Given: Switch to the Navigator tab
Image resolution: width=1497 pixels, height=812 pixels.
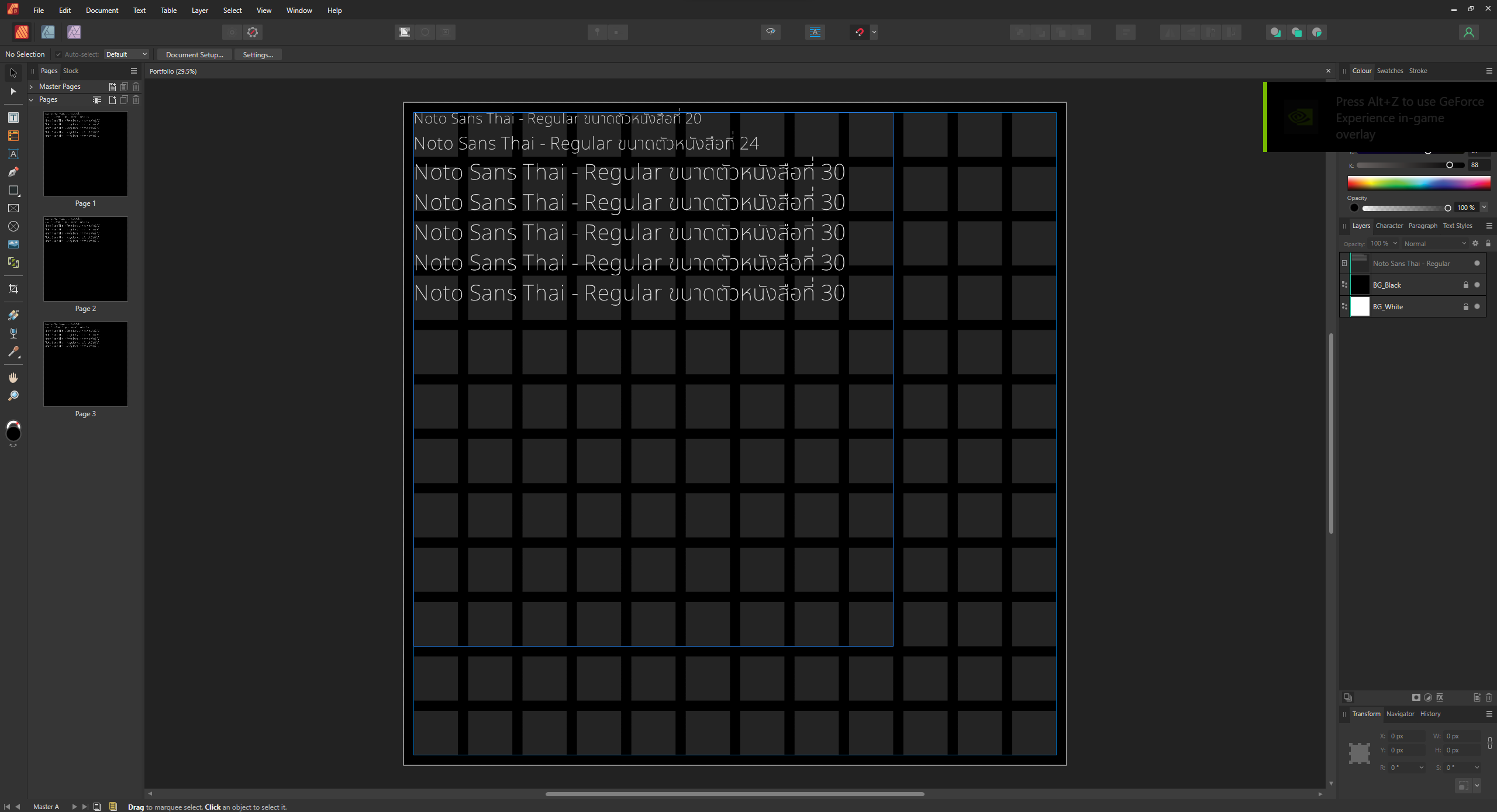Looking at the screenshot, I should click(1400, 714).
